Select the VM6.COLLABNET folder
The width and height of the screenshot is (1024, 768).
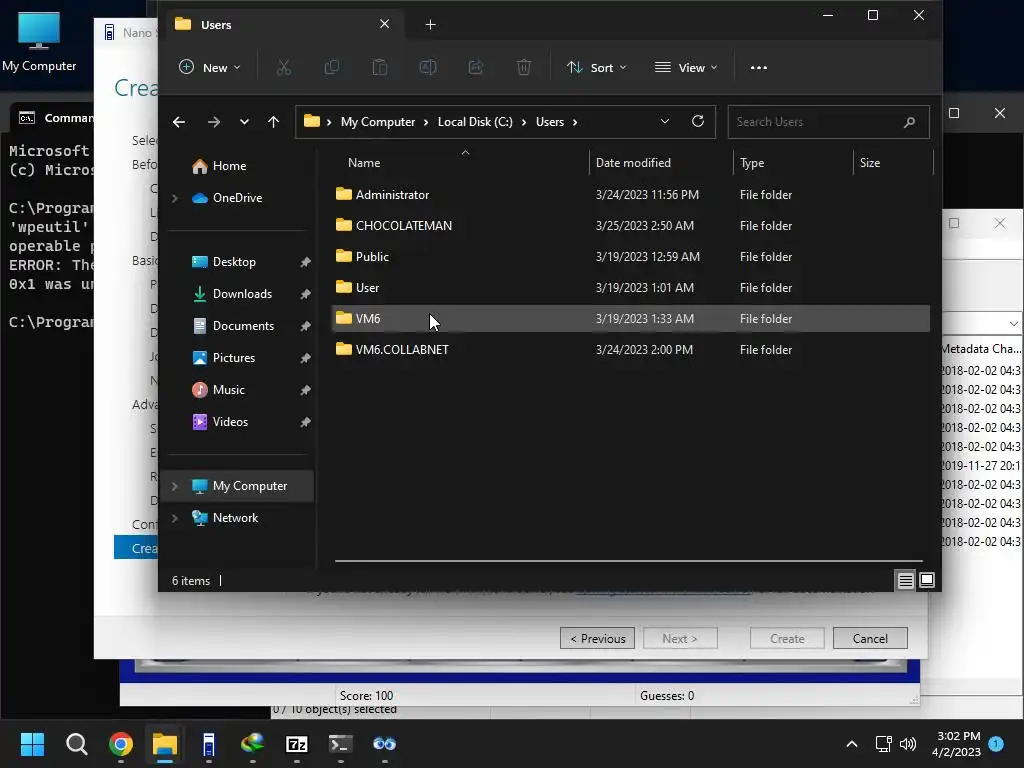coord(630,349)
